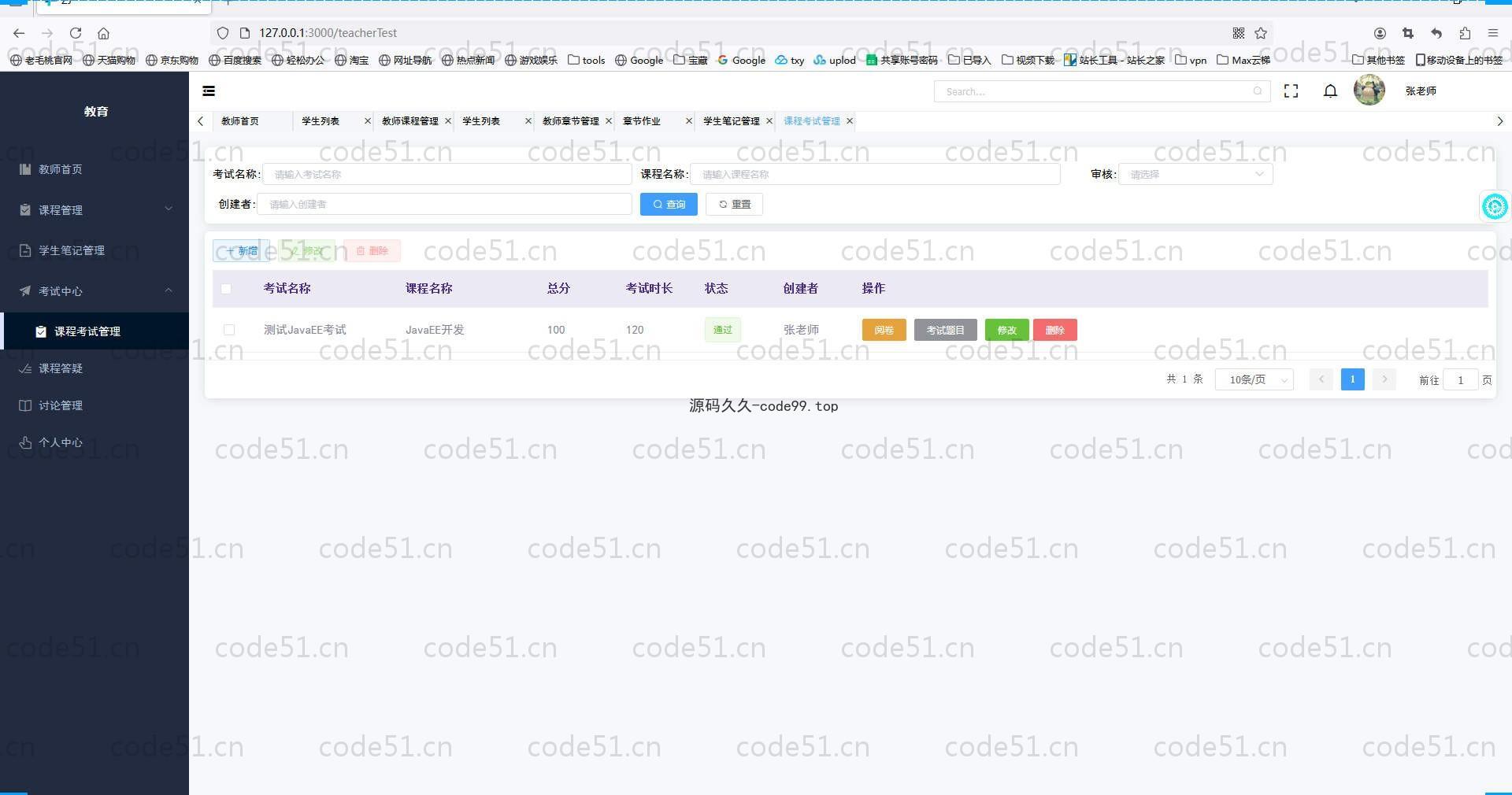Image resolution: width=1512 pixels, height=795 pixels.
Task: Open the browser application menu
Action: [x=1493, y=33]
